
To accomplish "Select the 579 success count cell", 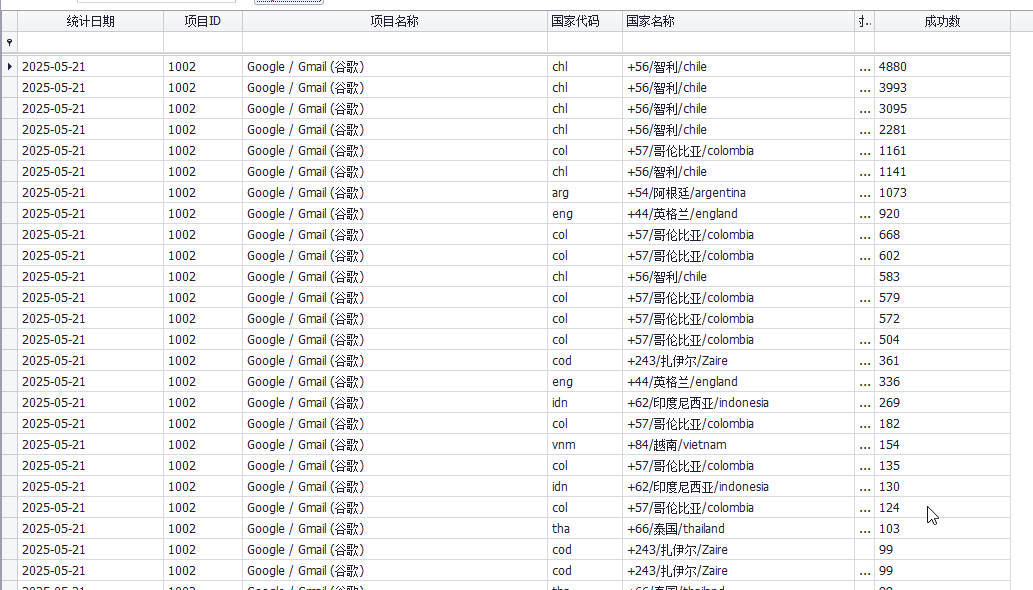I will point(942,298).
